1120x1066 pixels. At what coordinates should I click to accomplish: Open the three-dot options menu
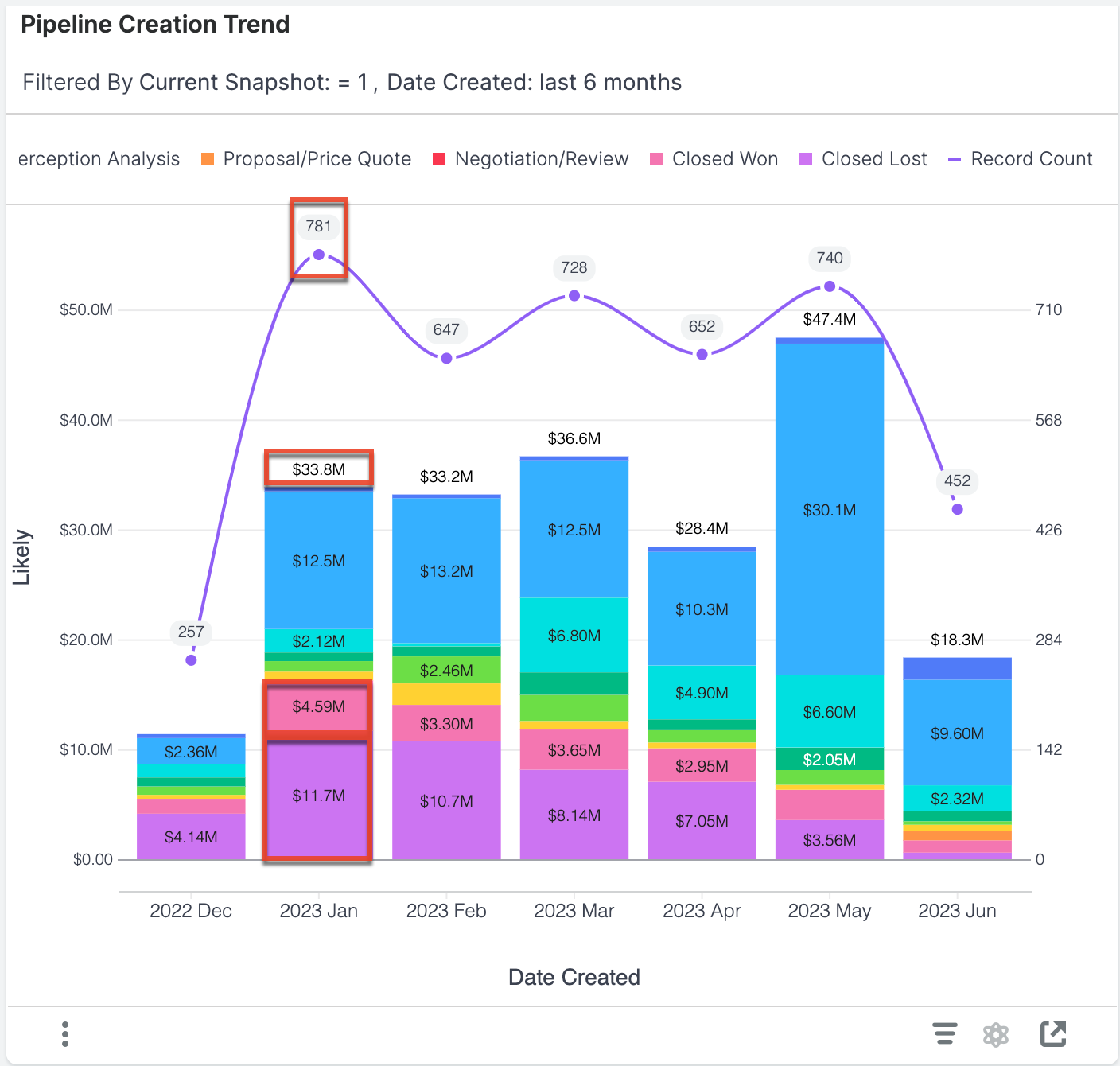(x=64, y=1033)
